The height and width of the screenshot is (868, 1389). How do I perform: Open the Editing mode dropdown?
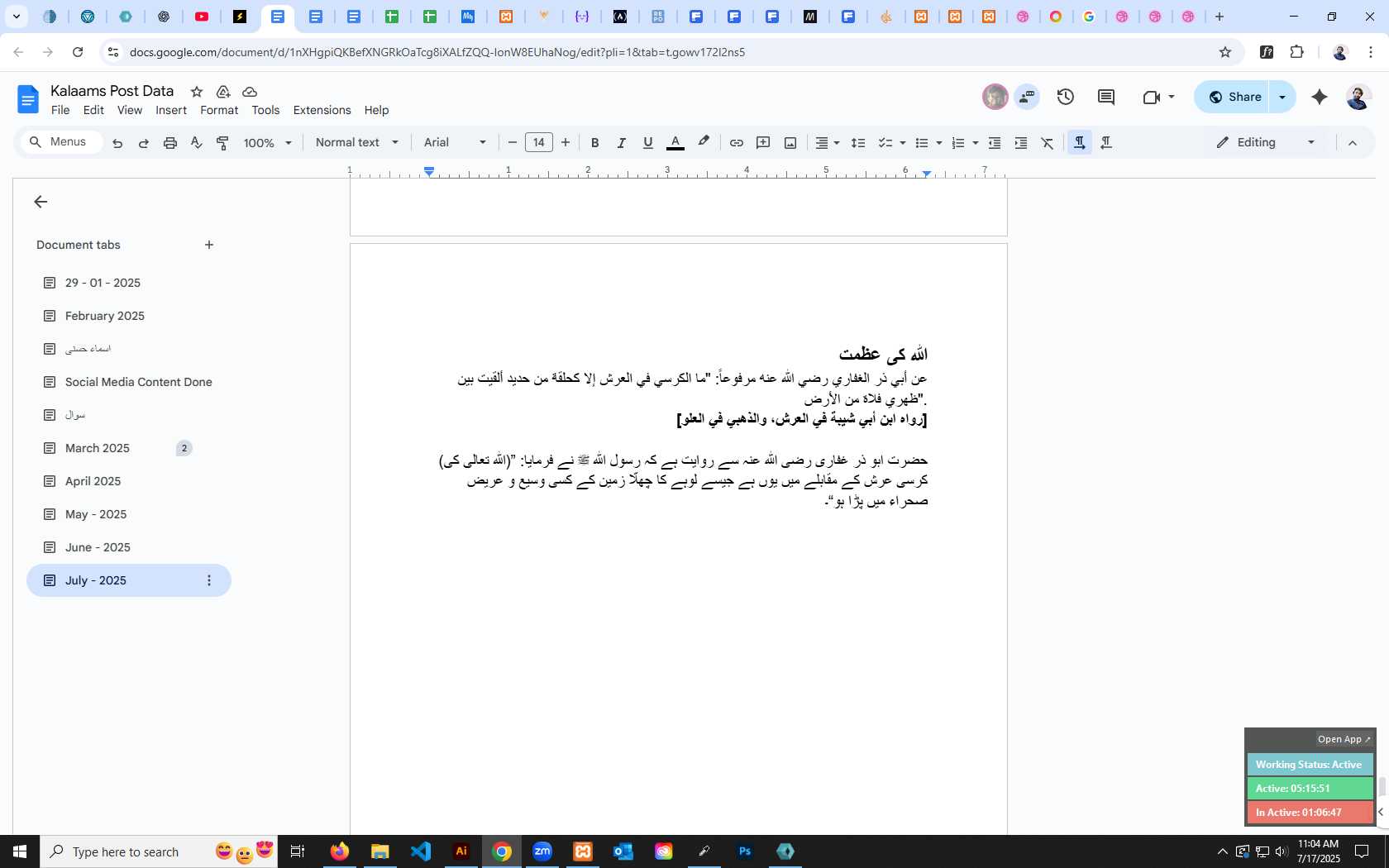click(x=1265, y=143)
